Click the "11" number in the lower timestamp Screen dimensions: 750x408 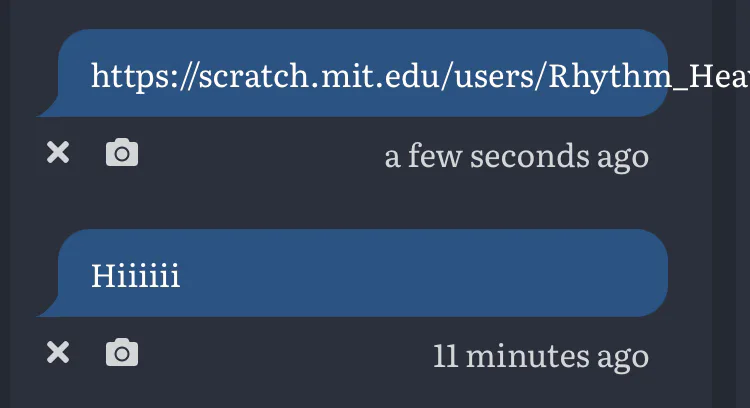[445, 355]
